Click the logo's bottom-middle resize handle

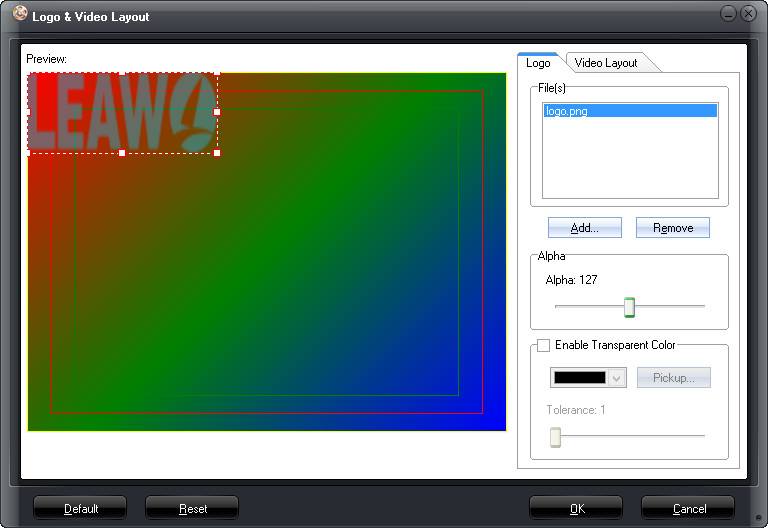(x=122, y=153)
